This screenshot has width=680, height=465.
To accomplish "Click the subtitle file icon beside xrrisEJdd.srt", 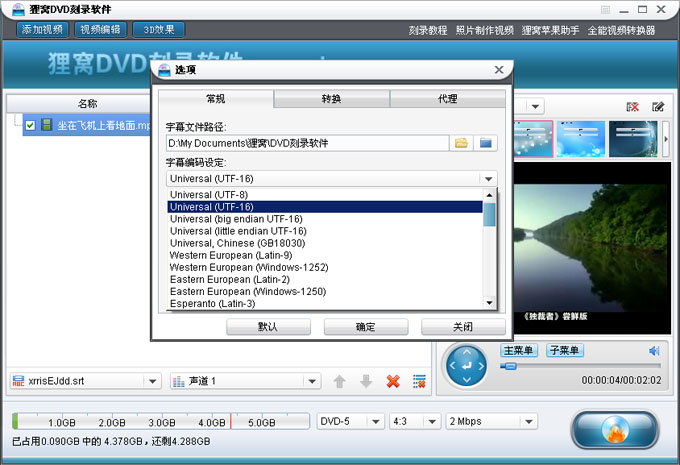I will 18,381.
